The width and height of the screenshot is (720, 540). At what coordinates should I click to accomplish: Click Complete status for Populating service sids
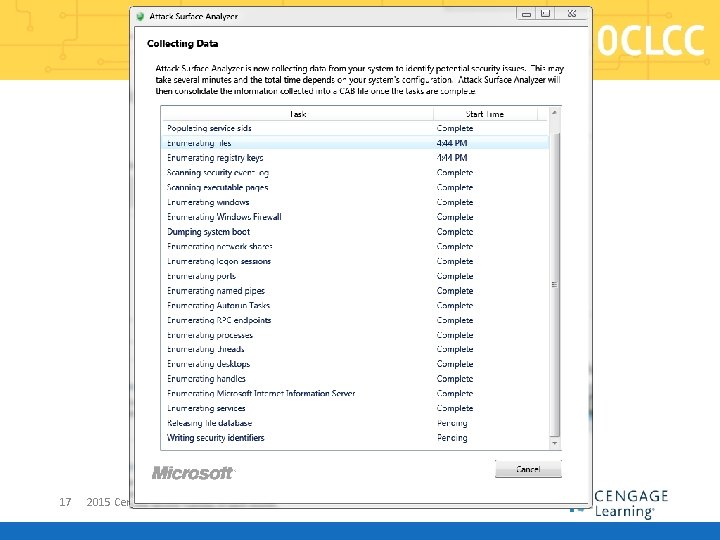click(x=455, y=128)
